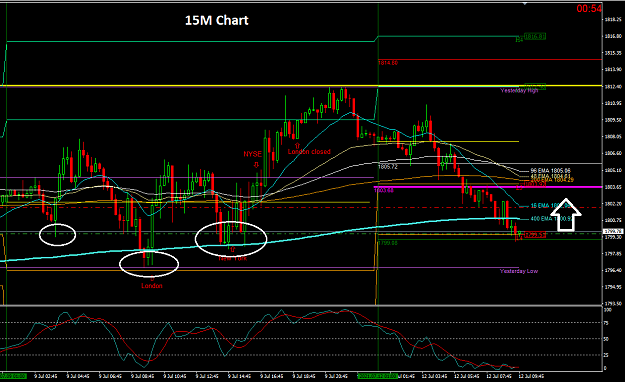
Task: Click the 100 level on oscillator scale
Action: (608, 310)
